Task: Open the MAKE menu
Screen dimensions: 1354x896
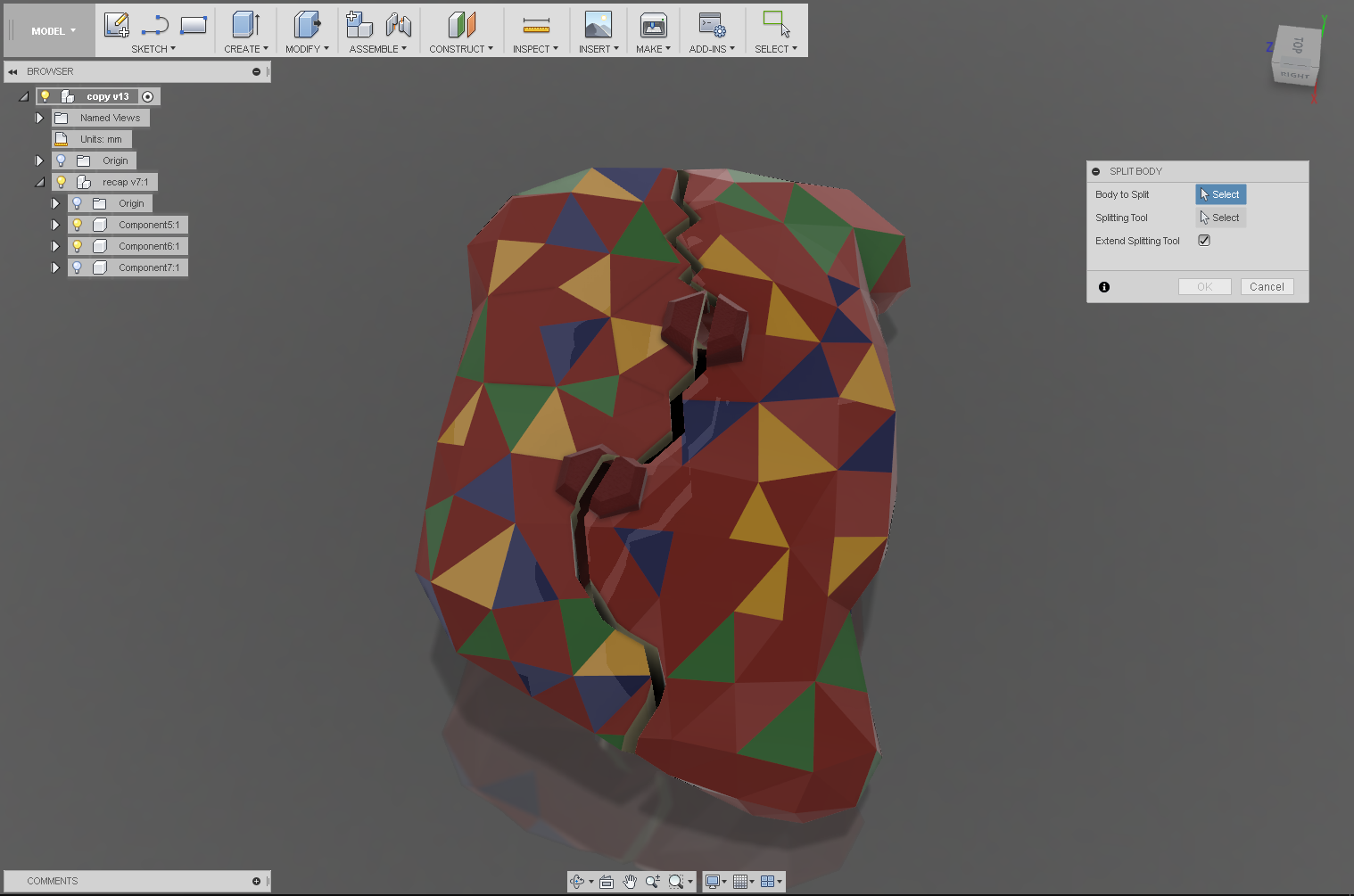Action: click(653, 49)
